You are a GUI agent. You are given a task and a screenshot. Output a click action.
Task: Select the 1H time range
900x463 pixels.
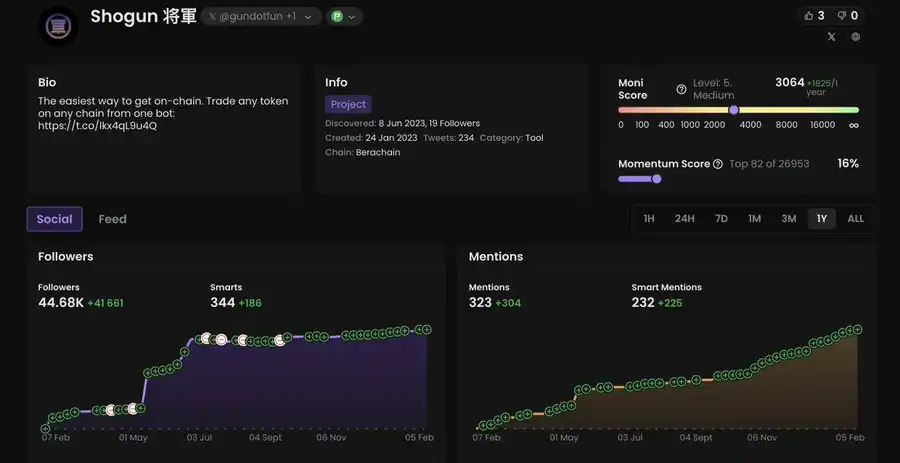click(649, 219)
